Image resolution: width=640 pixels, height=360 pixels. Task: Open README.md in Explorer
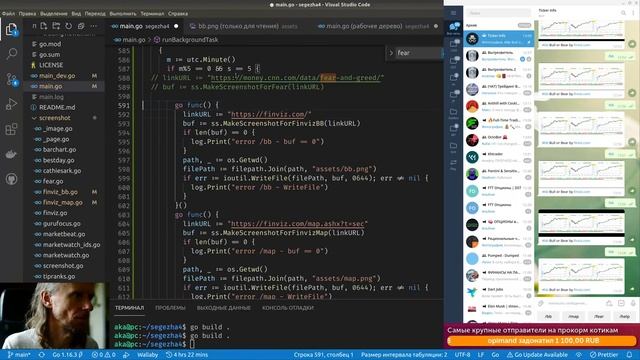click(57, 107)
